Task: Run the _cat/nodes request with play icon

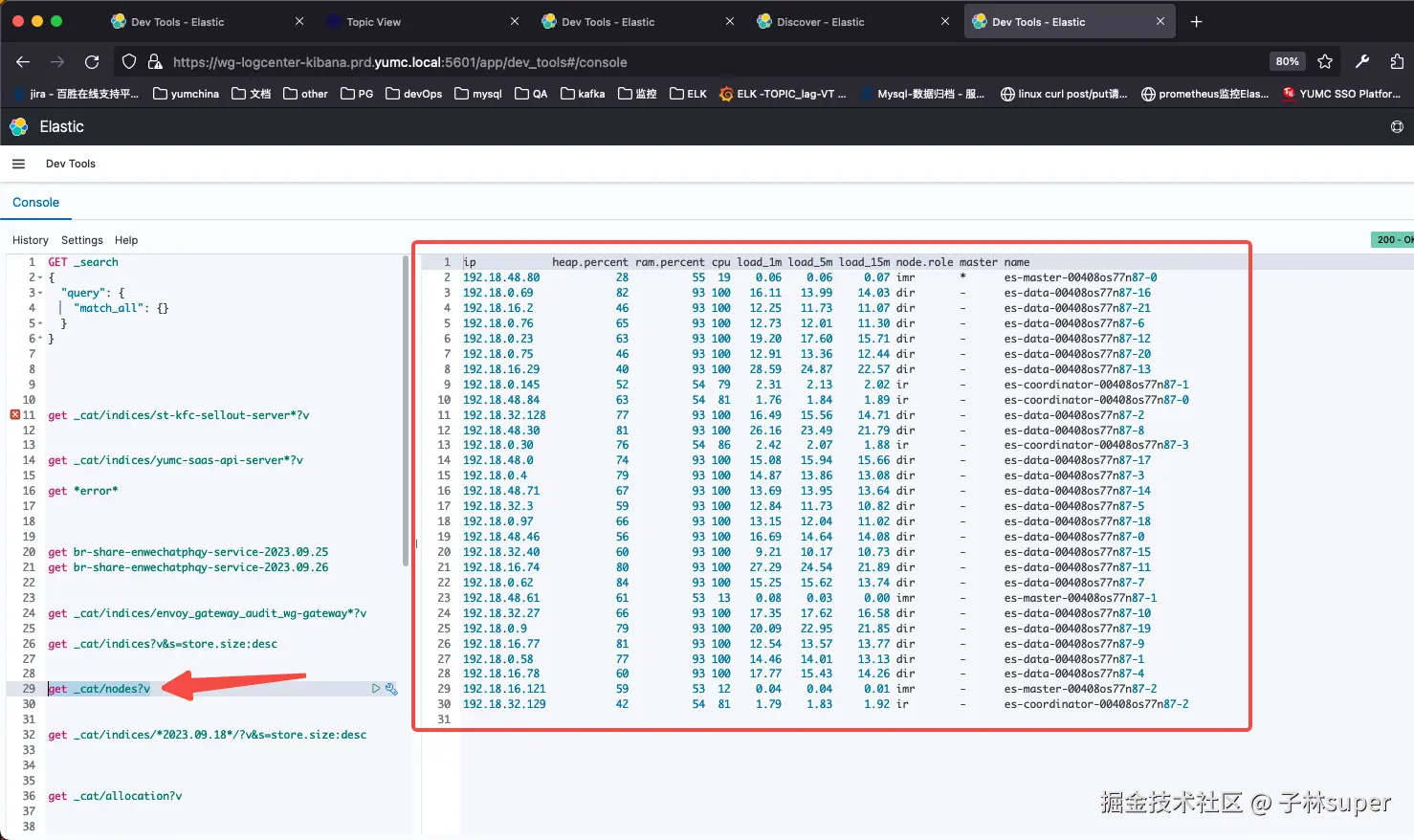Action: pos(376,689)
